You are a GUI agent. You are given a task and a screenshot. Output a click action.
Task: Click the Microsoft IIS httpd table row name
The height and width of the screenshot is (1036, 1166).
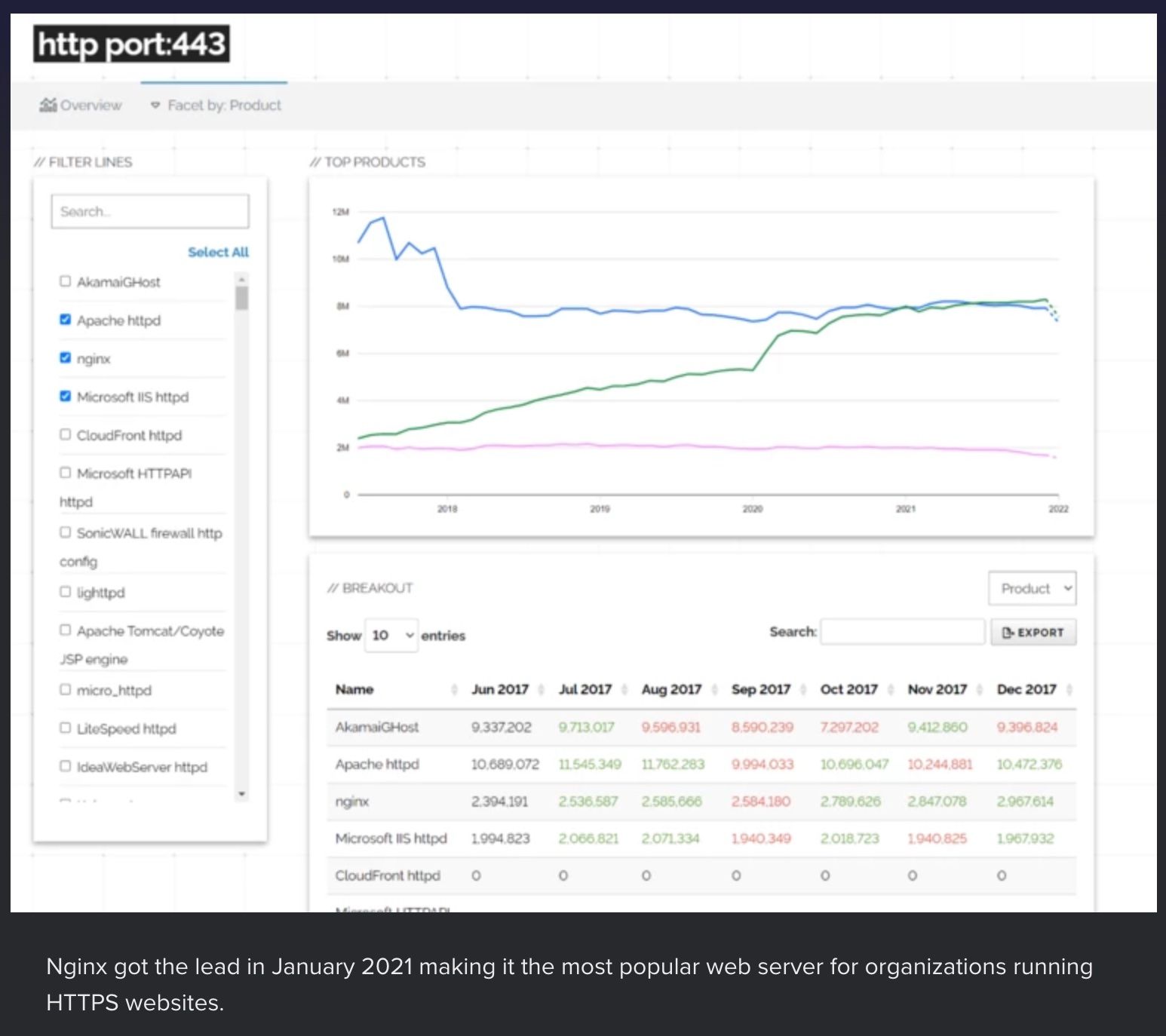[391, 838]
